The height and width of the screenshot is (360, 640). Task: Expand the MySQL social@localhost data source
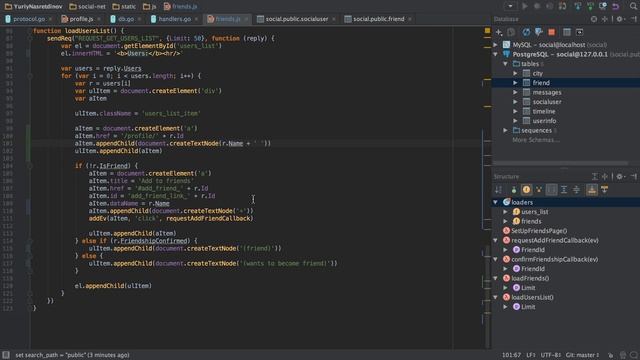[x=496, y=45]
